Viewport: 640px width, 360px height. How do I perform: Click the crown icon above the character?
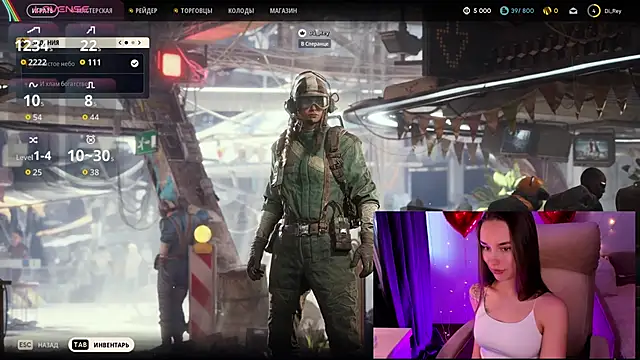click(302, 33)
